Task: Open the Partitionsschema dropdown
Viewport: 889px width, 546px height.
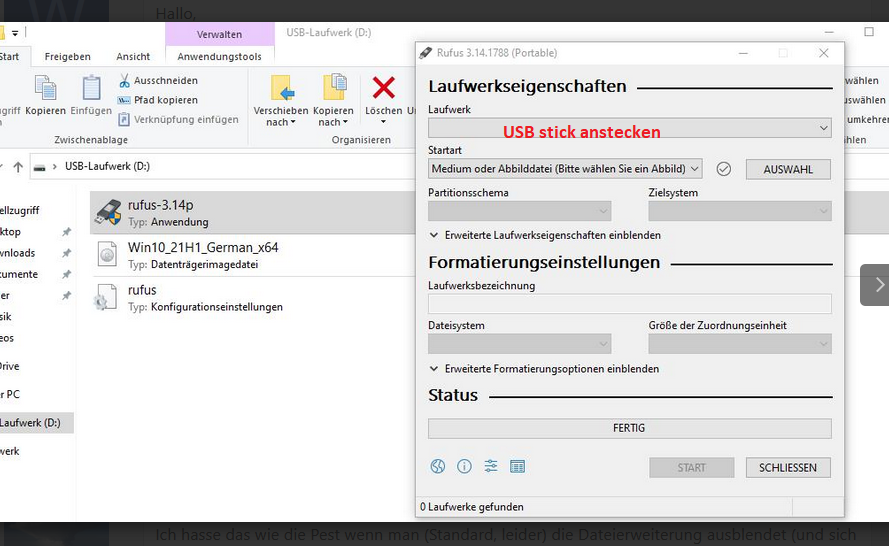Action: (x=519, y=211)
